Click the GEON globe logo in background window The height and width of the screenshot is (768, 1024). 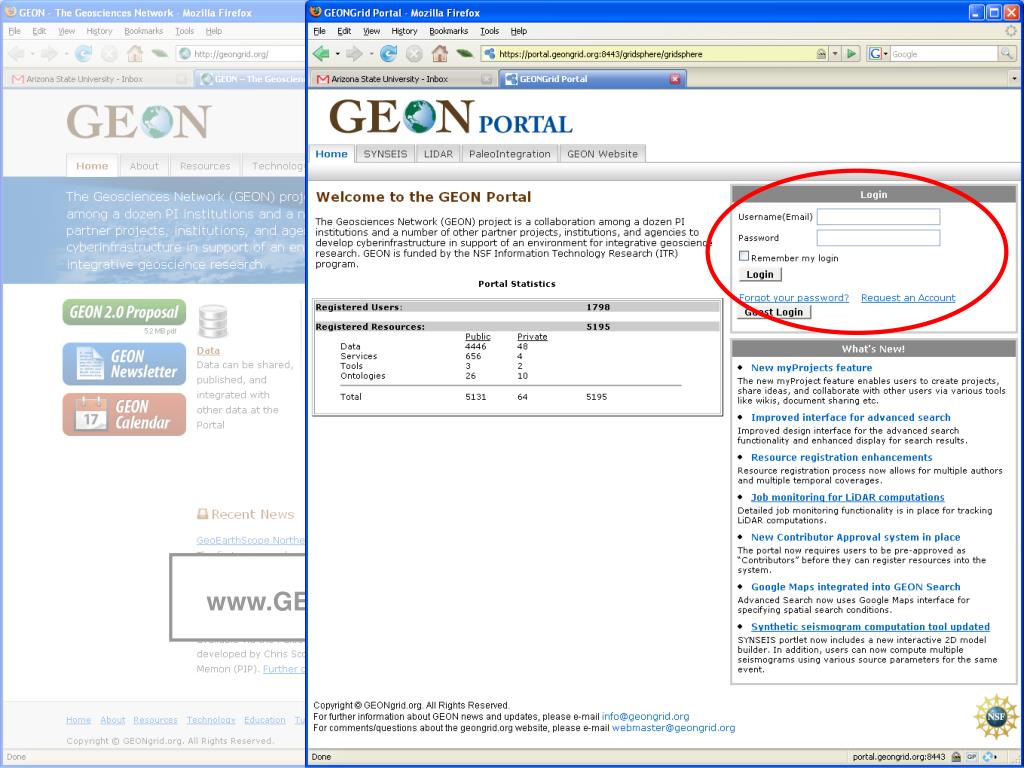click(x=158, y=122)
